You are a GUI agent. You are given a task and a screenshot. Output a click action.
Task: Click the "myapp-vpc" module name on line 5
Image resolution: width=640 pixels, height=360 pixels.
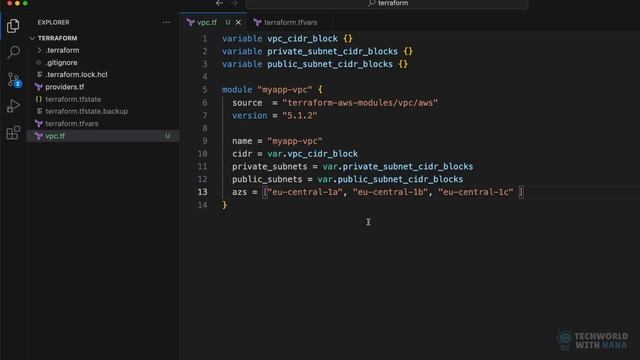click(x=285, y=90)
